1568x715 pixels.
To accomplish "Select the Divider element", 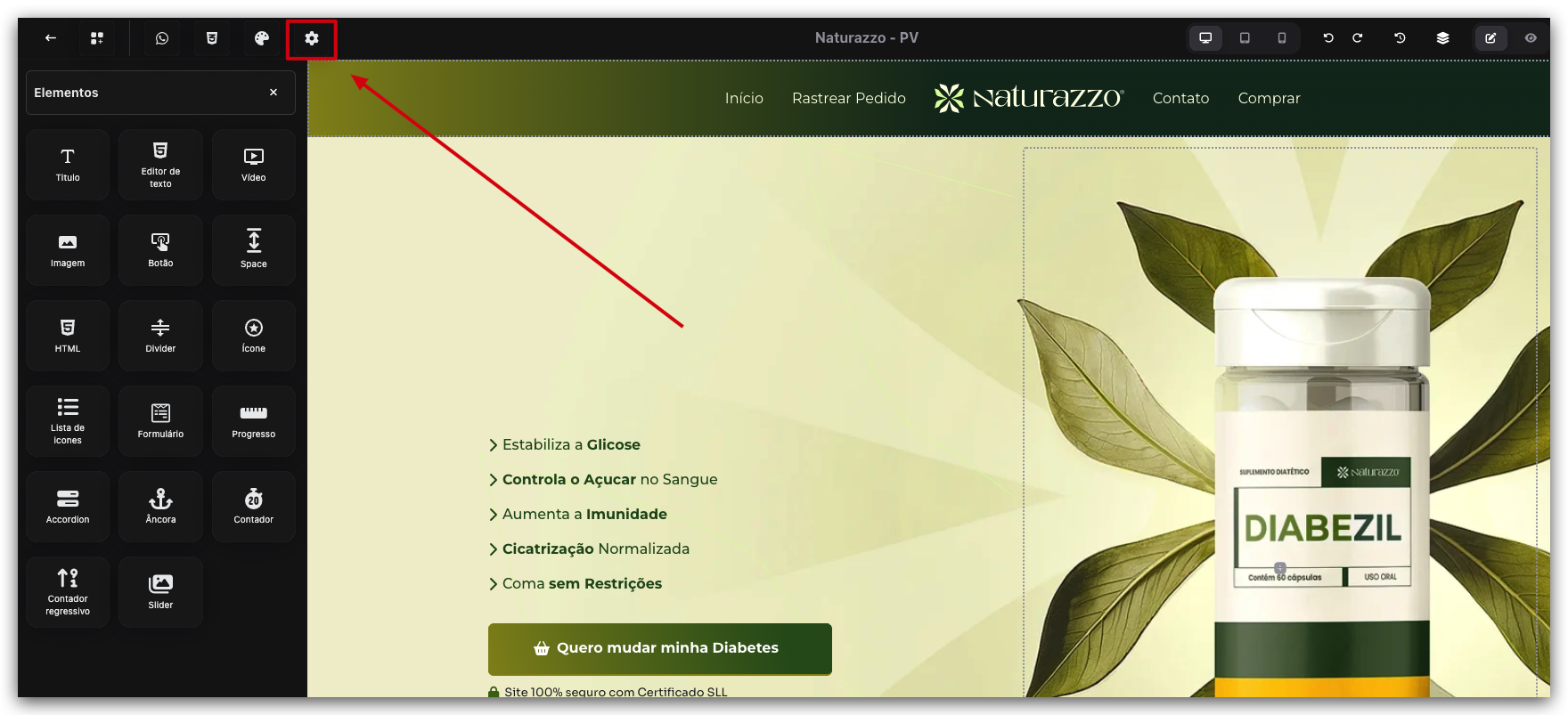I will 160,336.
